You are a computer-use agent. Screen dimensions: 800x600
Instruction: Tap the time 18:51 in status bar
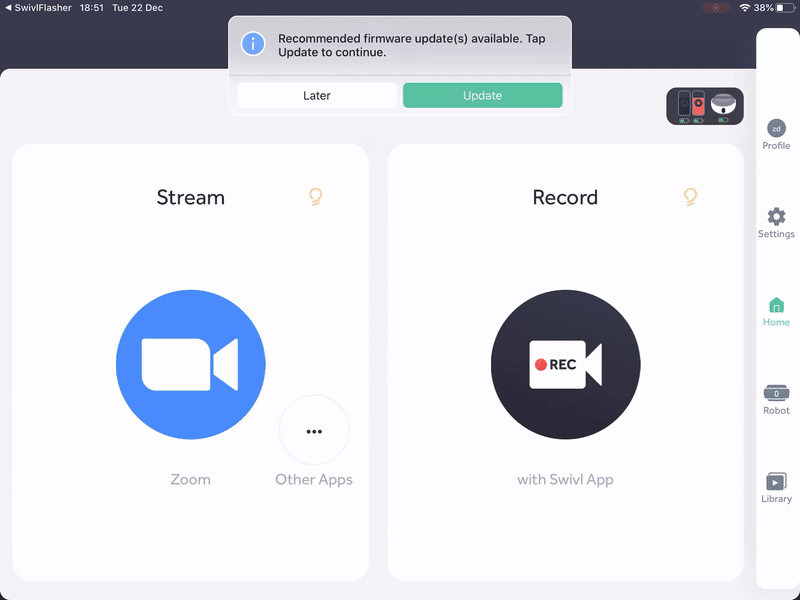pyautogui.click(x=92, y=8)
